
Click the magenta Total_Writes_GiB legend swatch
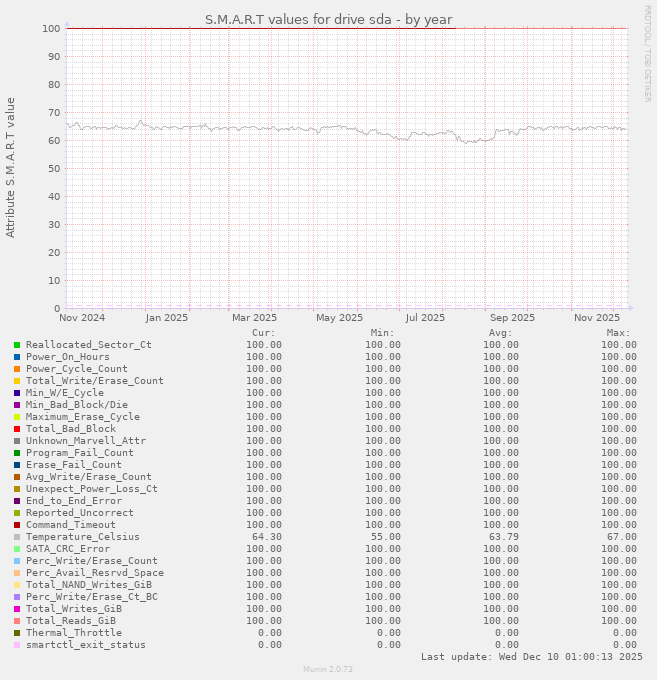[17, 609]
